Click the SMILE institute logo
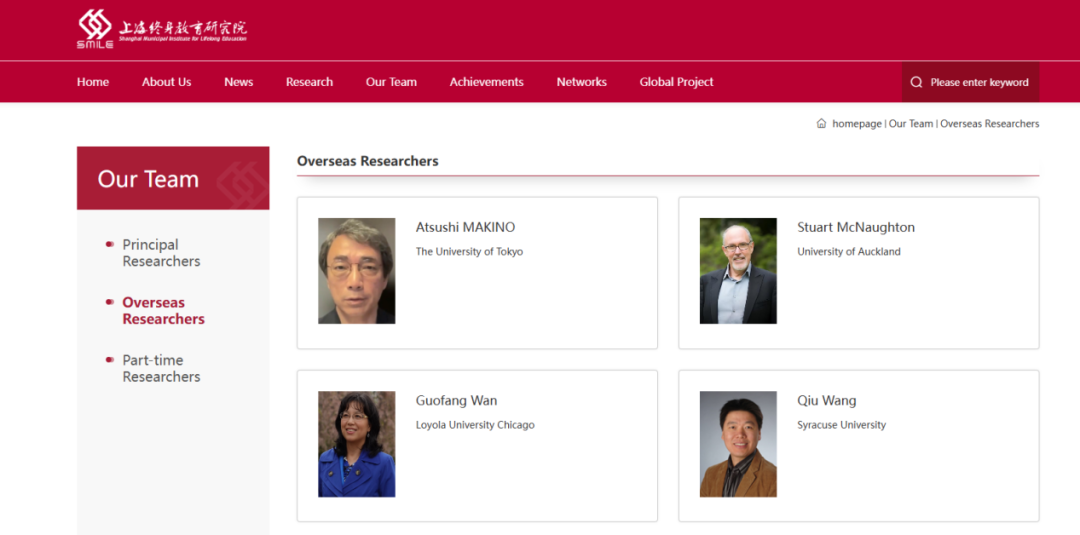1080x535 pixels. [161, 29]
